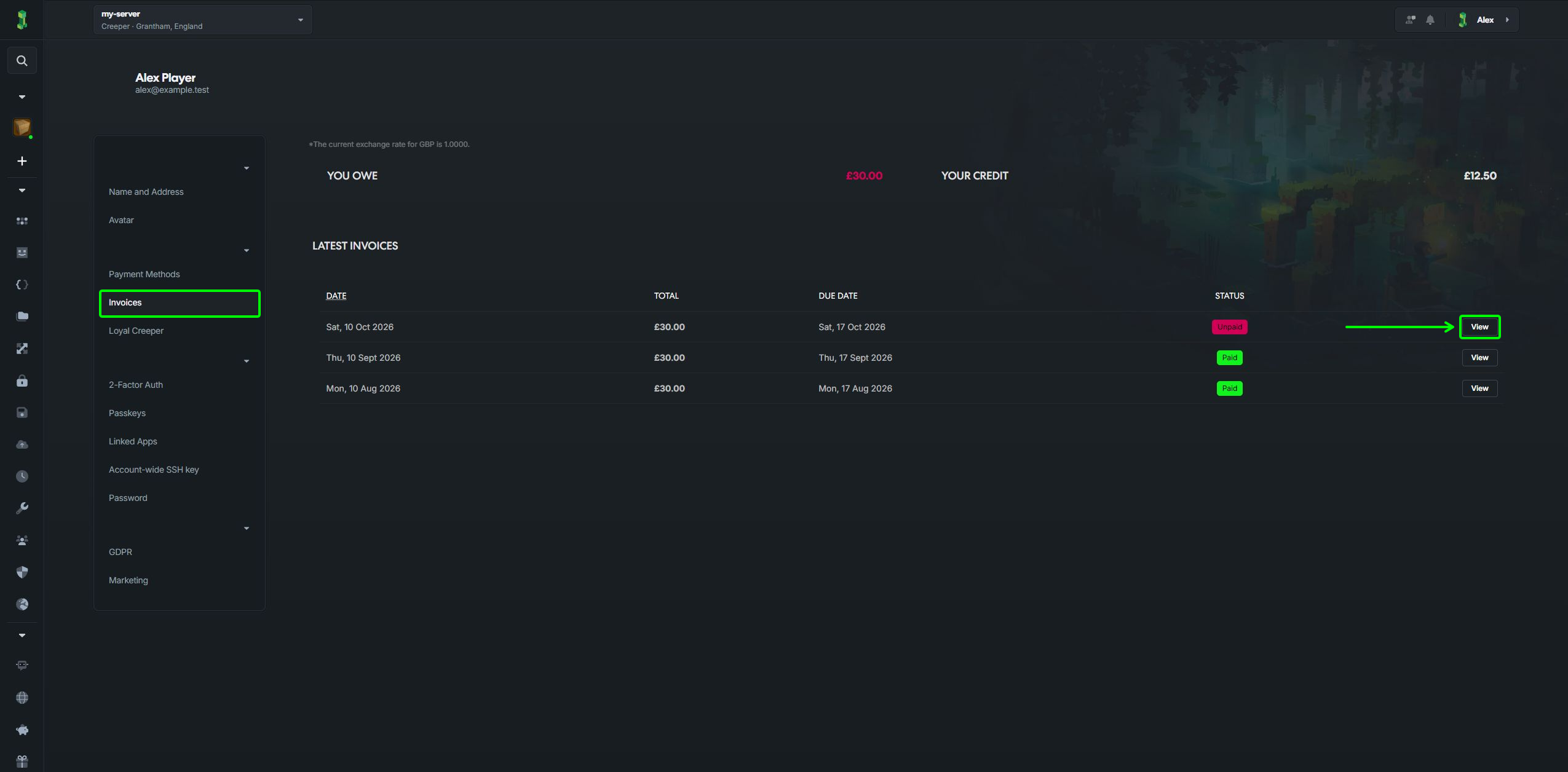
Task: Select the Invoices menu item
Action: point(180,303)
